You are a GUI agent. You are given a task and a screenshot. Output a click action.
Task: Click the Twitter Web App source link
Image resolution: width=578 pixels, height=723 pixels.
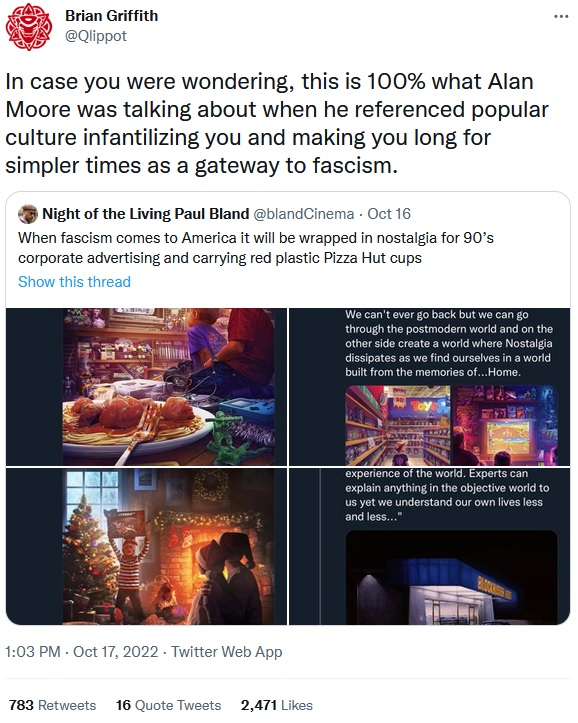pyautogui.click(x=226, y=652)
